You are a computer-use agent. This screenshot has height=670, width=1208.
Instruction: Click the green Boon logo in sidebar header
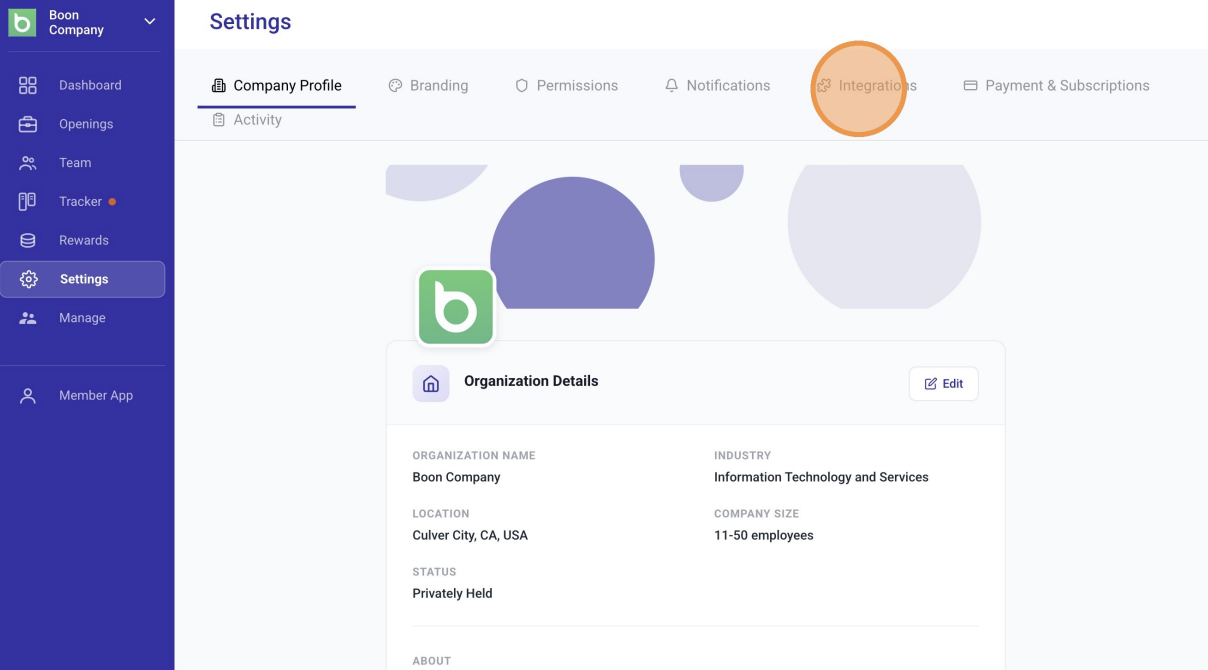(x=22, y=23)
